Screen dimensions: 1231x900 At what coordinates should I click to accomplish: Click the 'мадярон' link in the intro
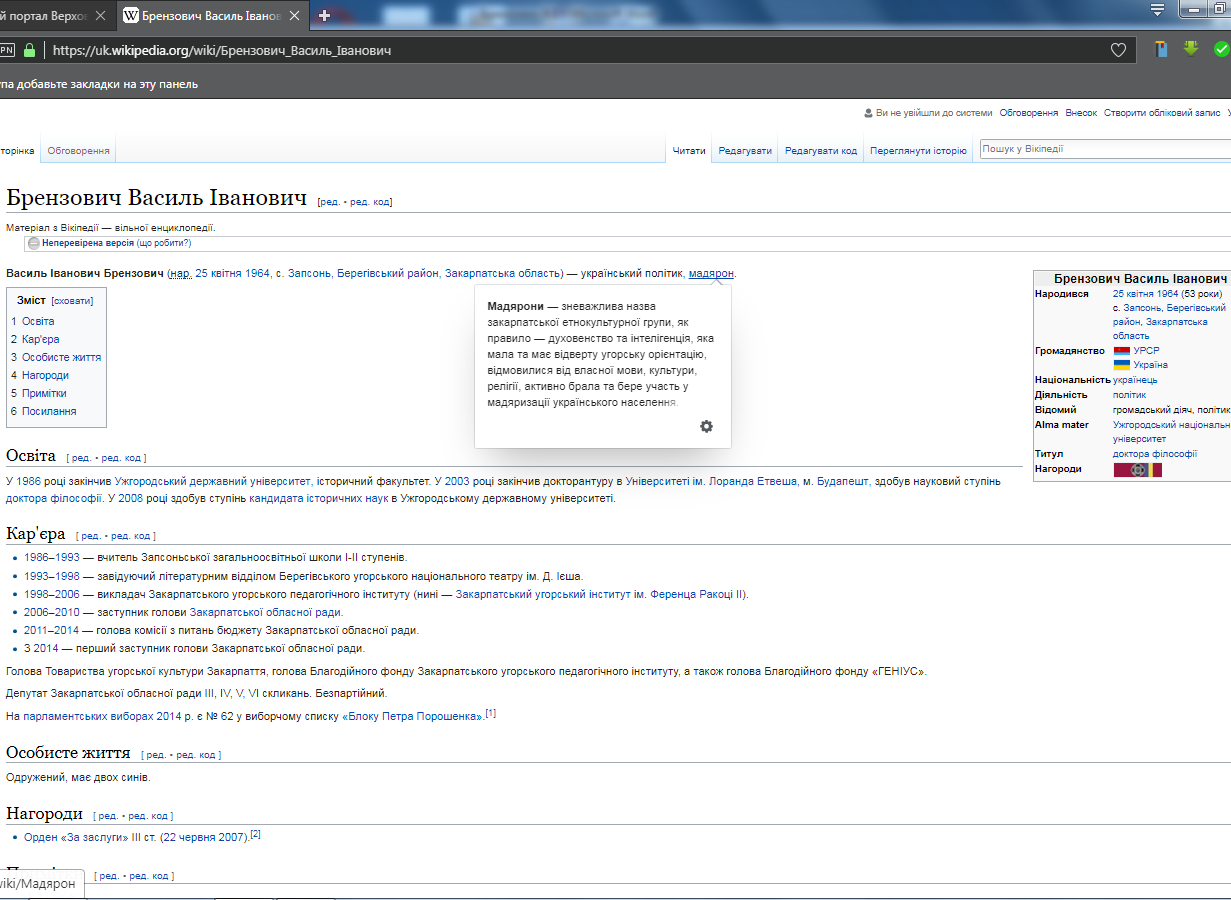(x=711, y=273)
